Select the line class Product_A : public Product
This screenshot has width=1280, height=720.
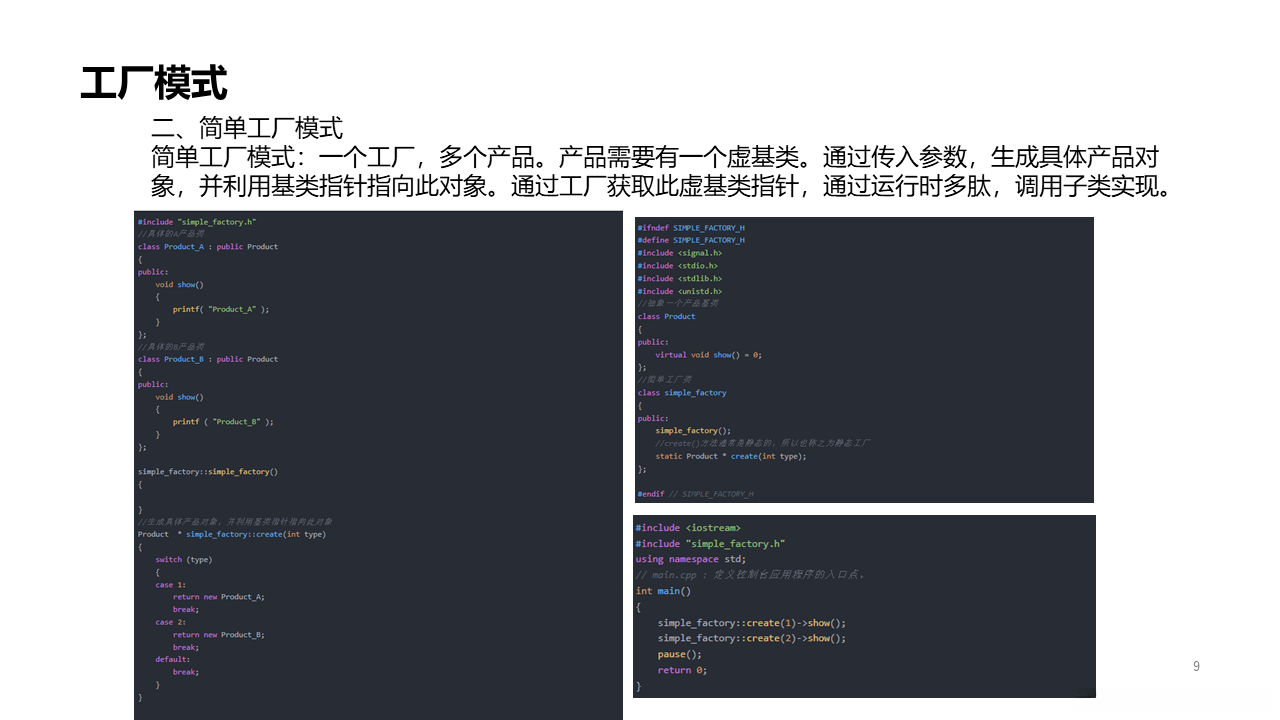tap(206, 246)
